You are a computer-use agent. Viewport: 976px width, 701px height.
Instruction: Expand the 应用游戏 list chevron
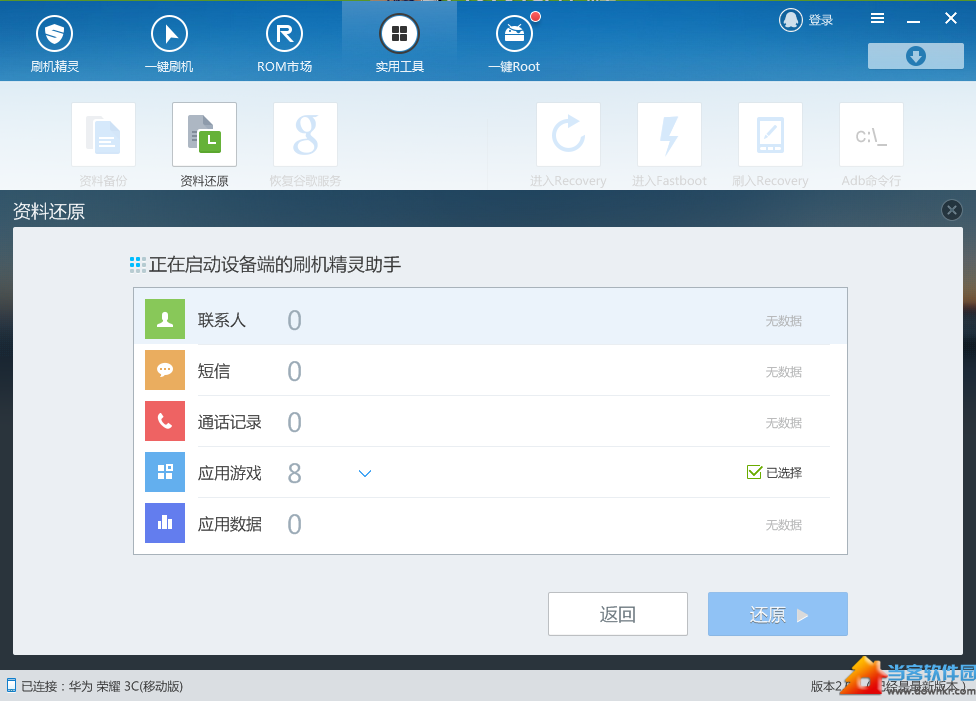[365, 473]
